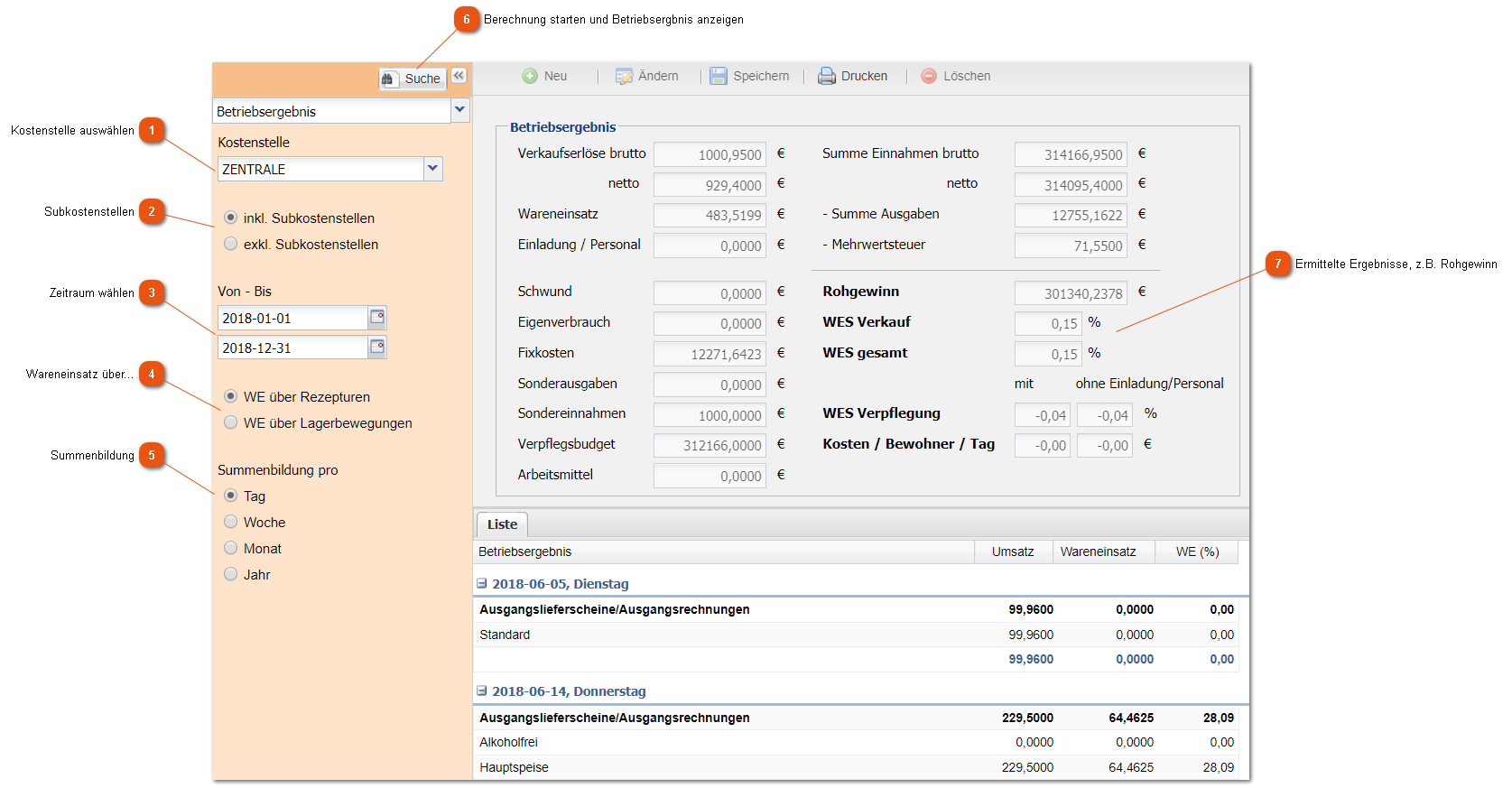
Task: Click the Eigenverbrauch value field
Action: coord(710,323)
